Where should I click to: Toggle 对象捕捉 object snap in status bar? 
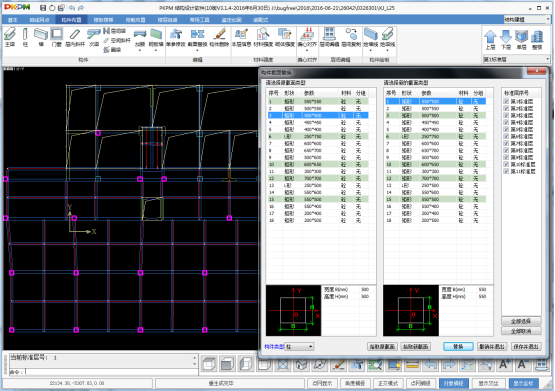[453, 383]
